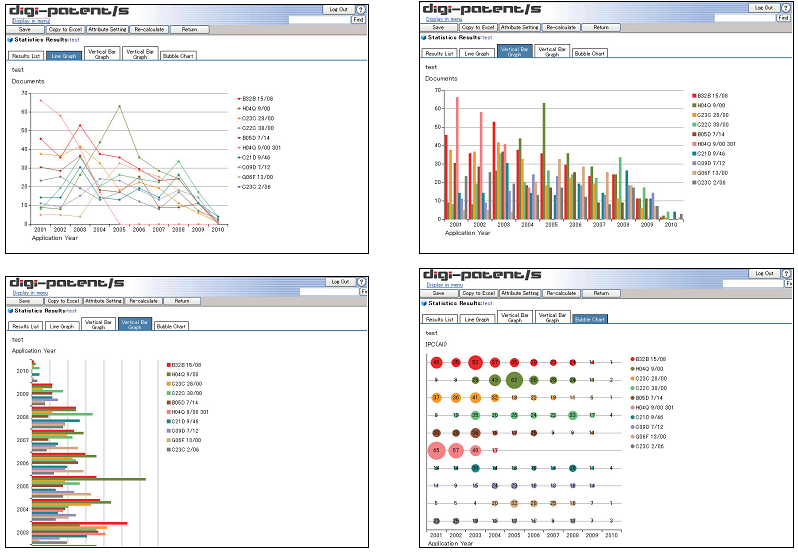Click B05D 7/14 legend entry in horizontal bar window
The height and width of the screenshot is (553, 798).
[184, 403]
